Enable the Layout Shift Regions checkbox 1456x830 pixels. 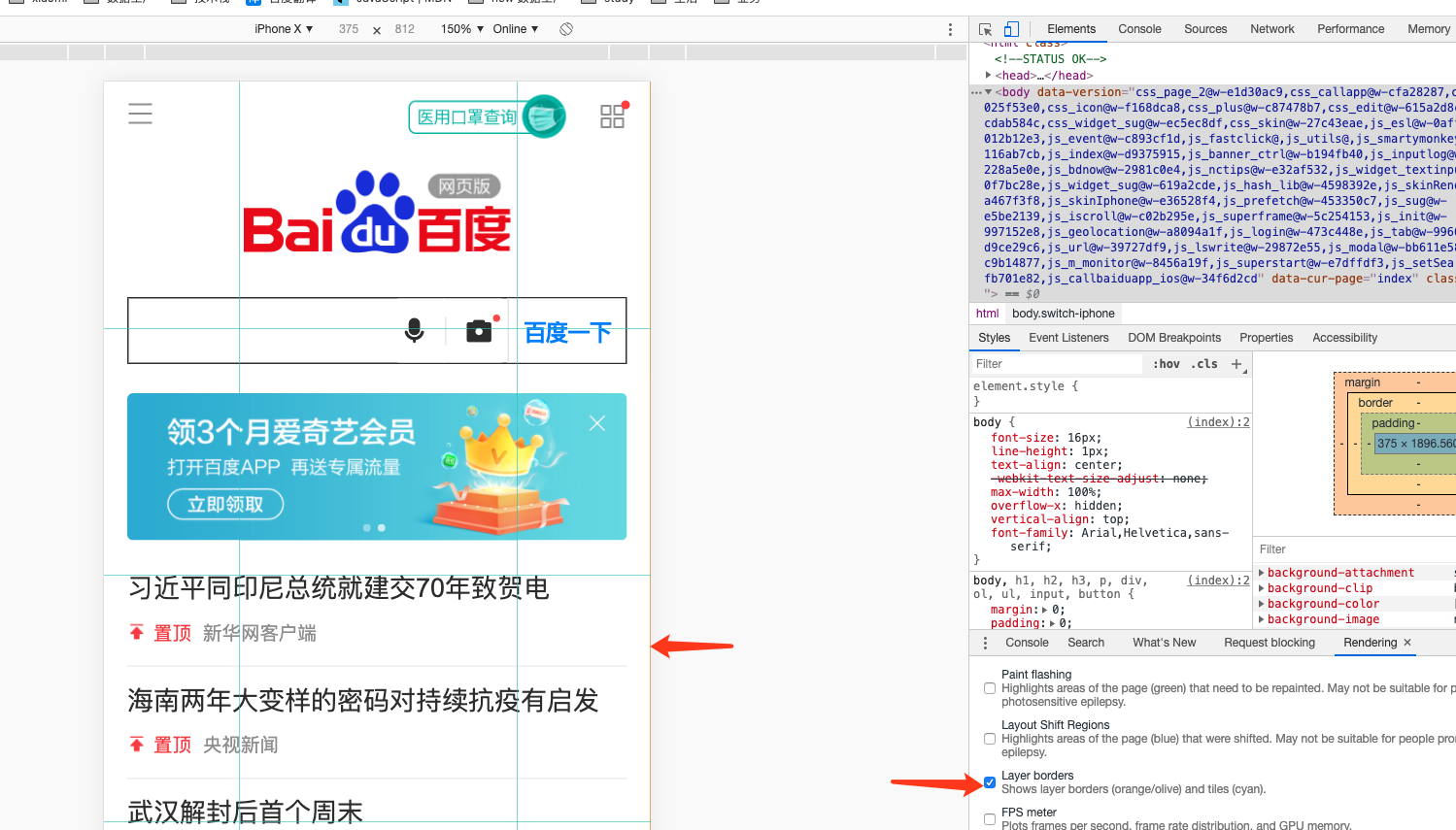pyautogui.click(x=990, y=739)
